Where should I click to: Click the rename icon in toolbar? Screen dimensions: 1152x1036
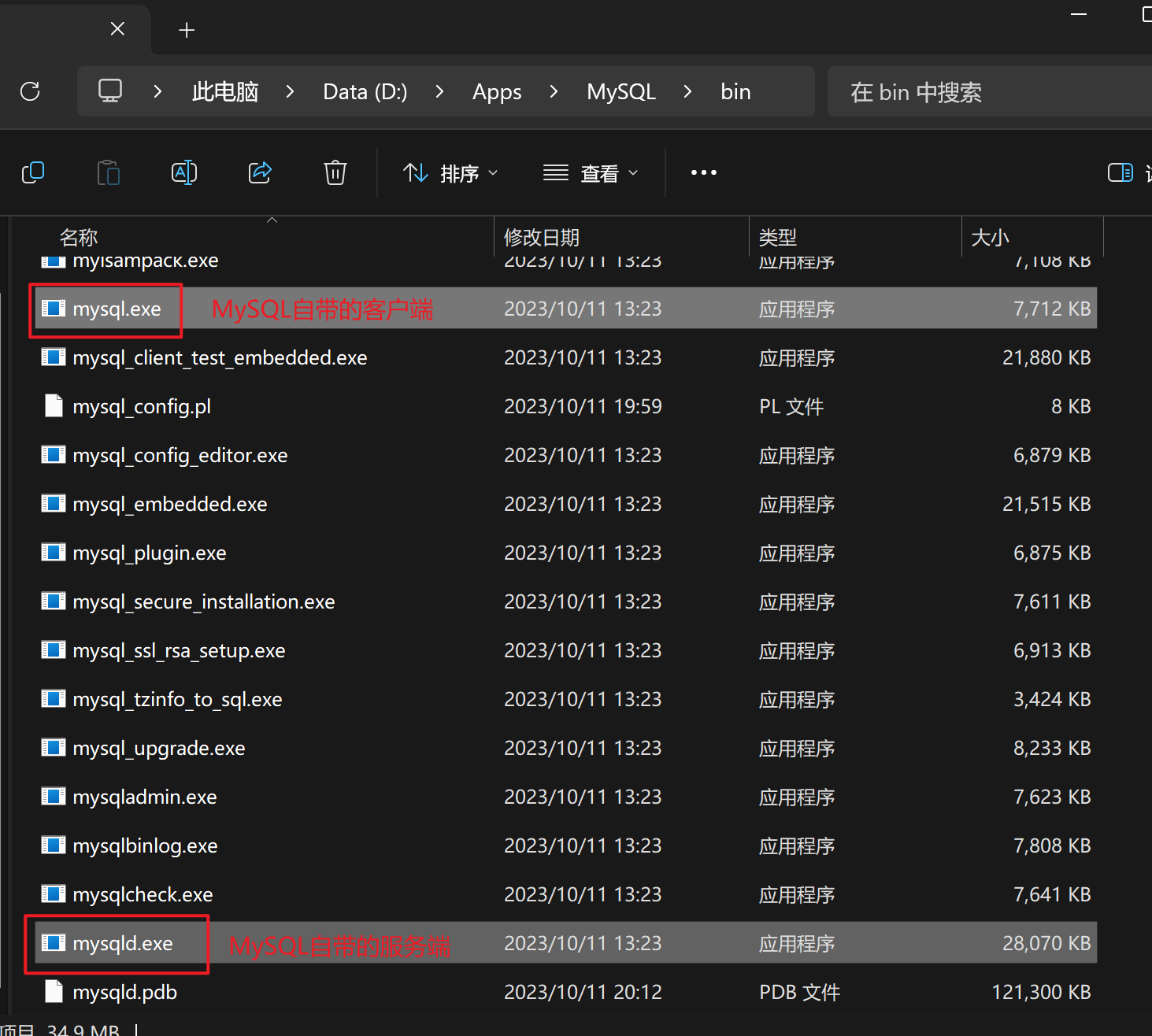click(x=184, y=172)
